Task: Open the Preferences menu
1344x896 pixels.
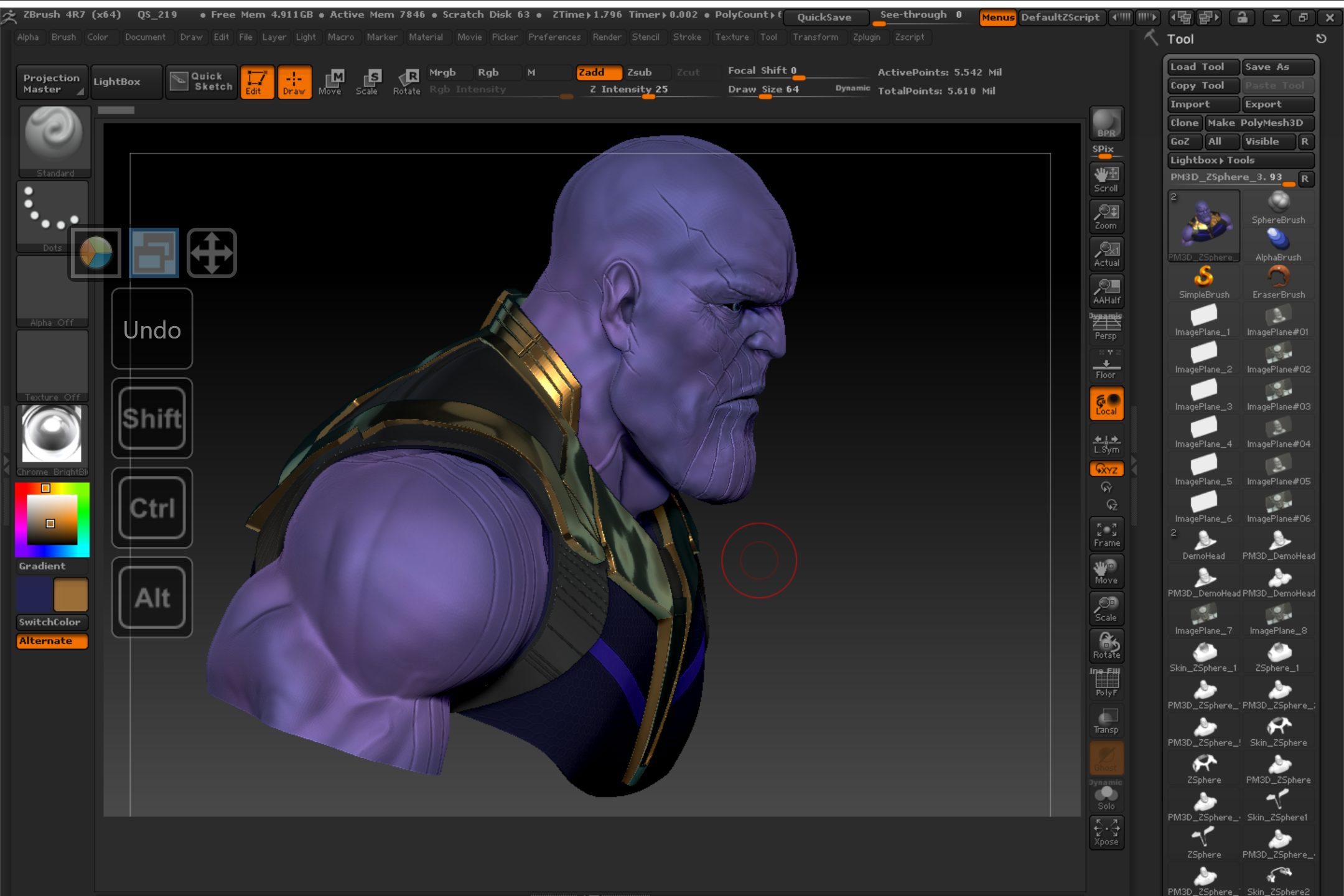Action: click(554, 37)
